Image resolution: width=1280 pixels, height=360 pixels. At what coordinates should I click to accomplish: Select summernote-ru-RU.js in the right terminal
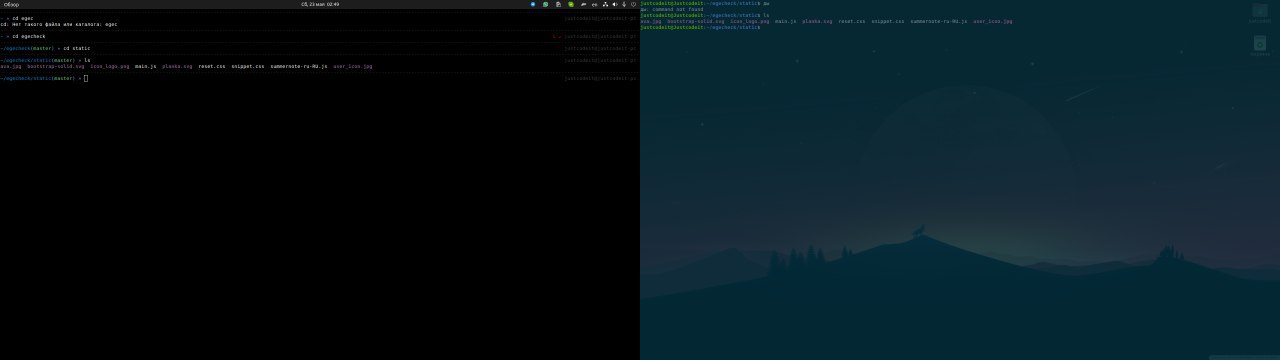click(939, 21)
